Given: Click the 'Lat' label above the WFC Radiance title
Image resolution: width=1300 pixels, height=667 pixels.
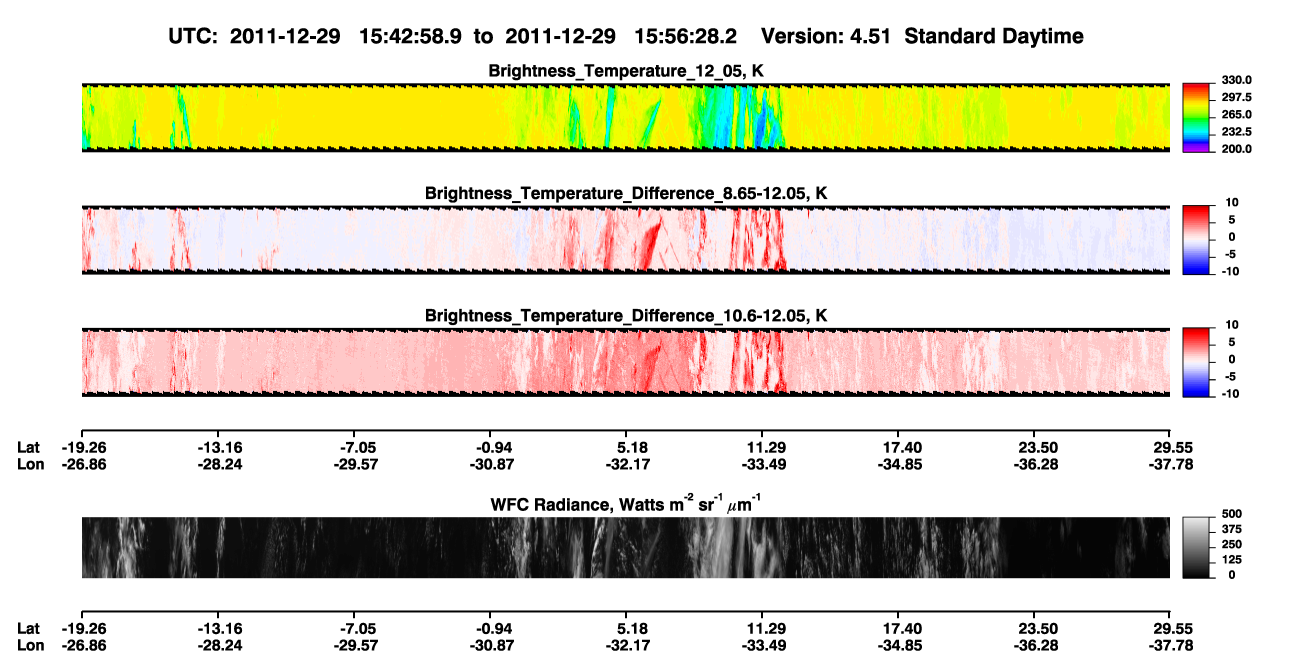Looking at the screenshot, I should pos(29,447).
